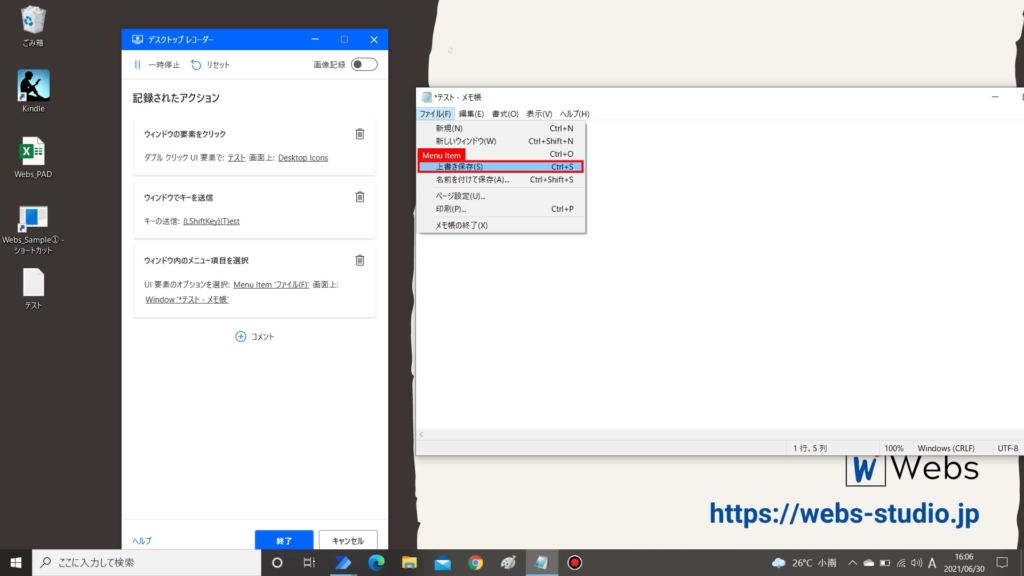Open Cortana circle icon on taskbar

[277, 562]
